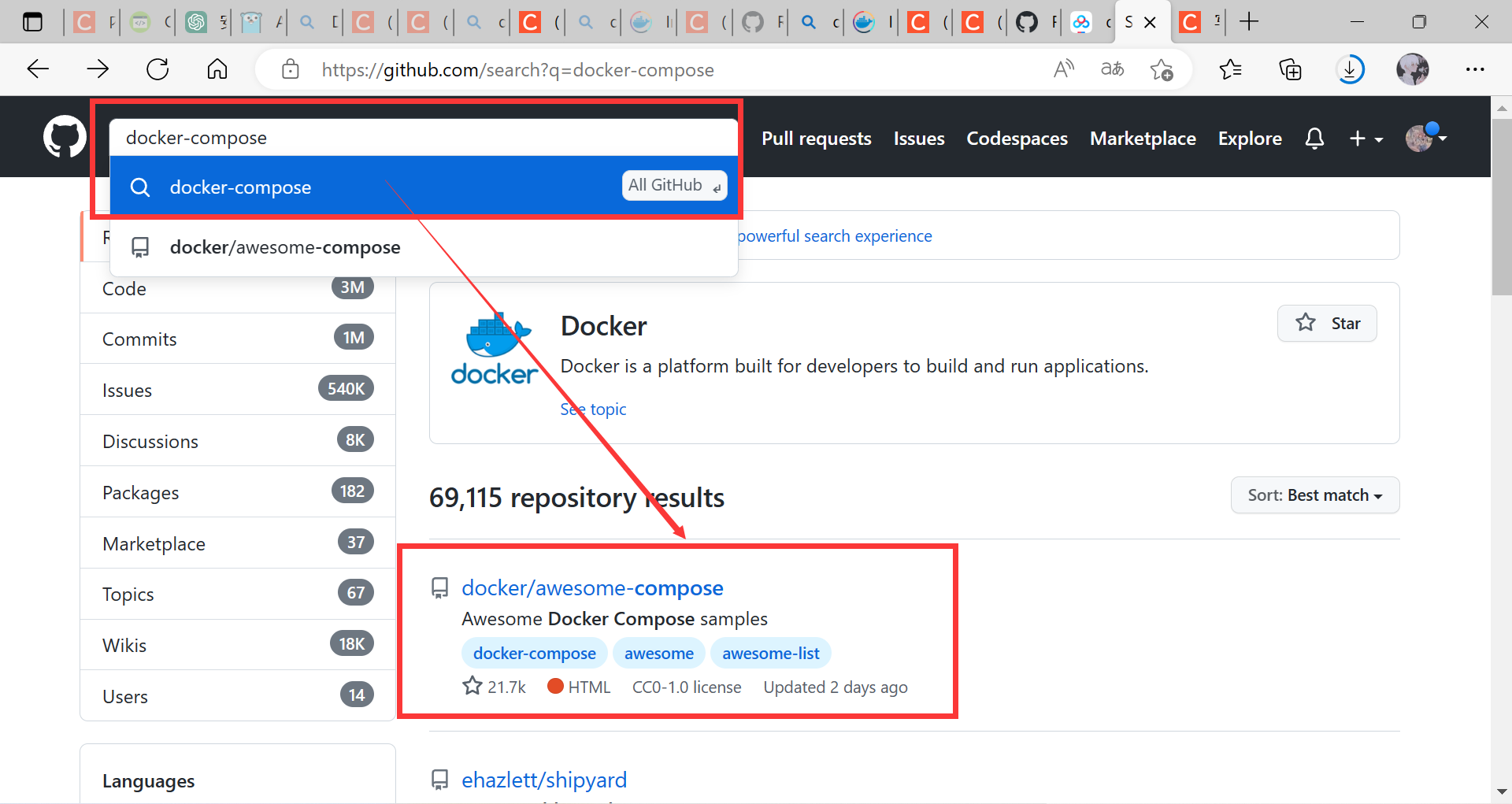This screenshot has height=804, width=1512.
Task: Go forward one page
Action: pyautogui.click(x=98, y=69)
